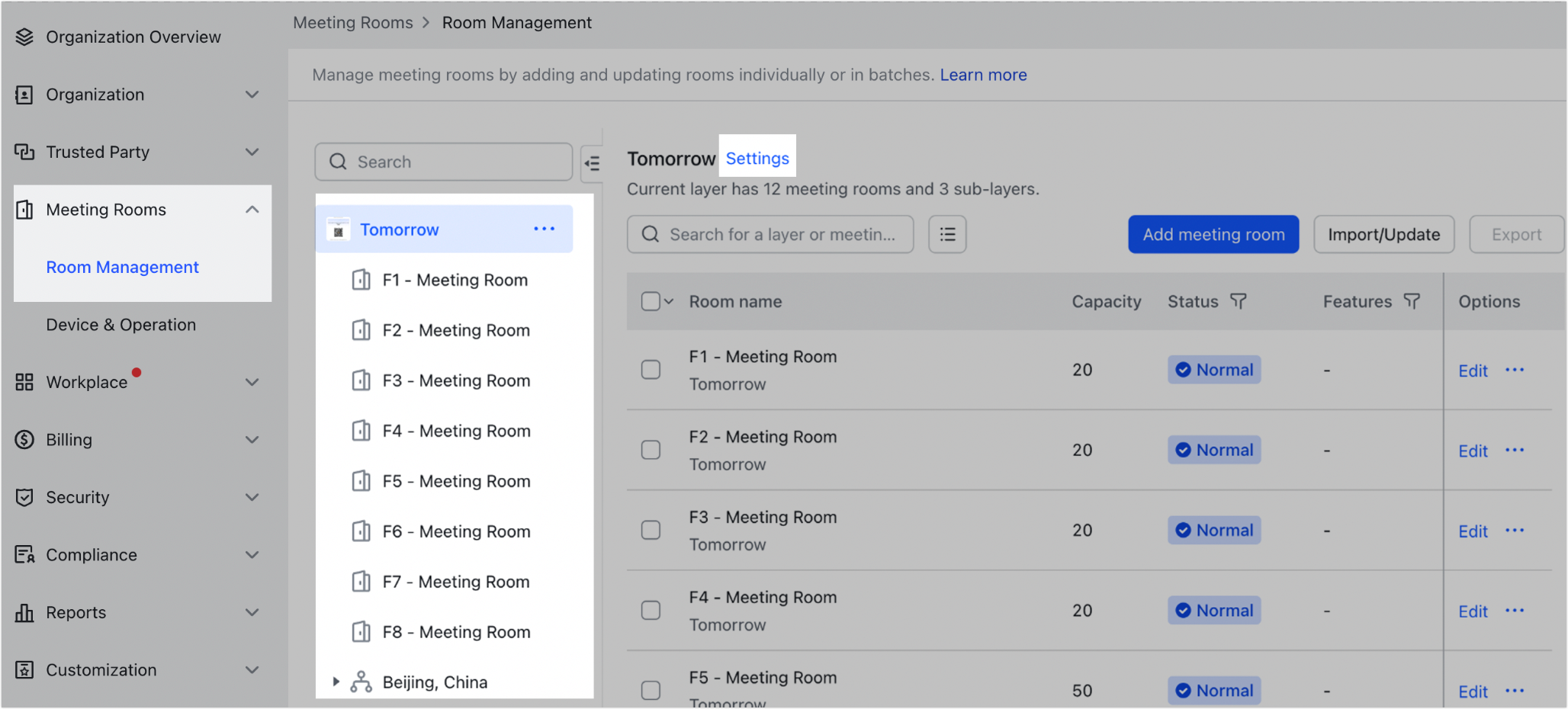
Task: Click the list view icon beside room search
Action: point(947,234)
